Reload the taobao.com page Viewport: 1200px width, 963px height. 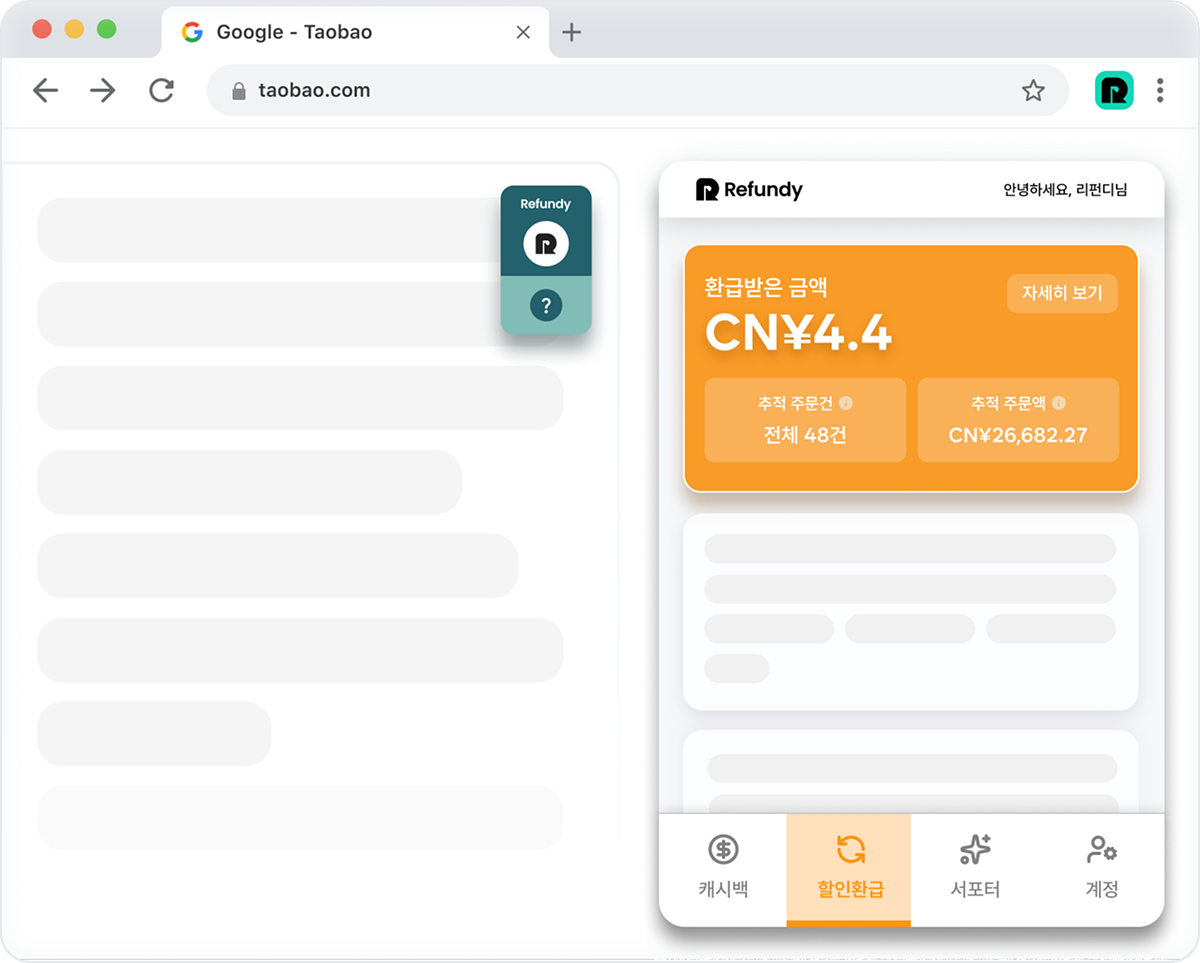161,91
